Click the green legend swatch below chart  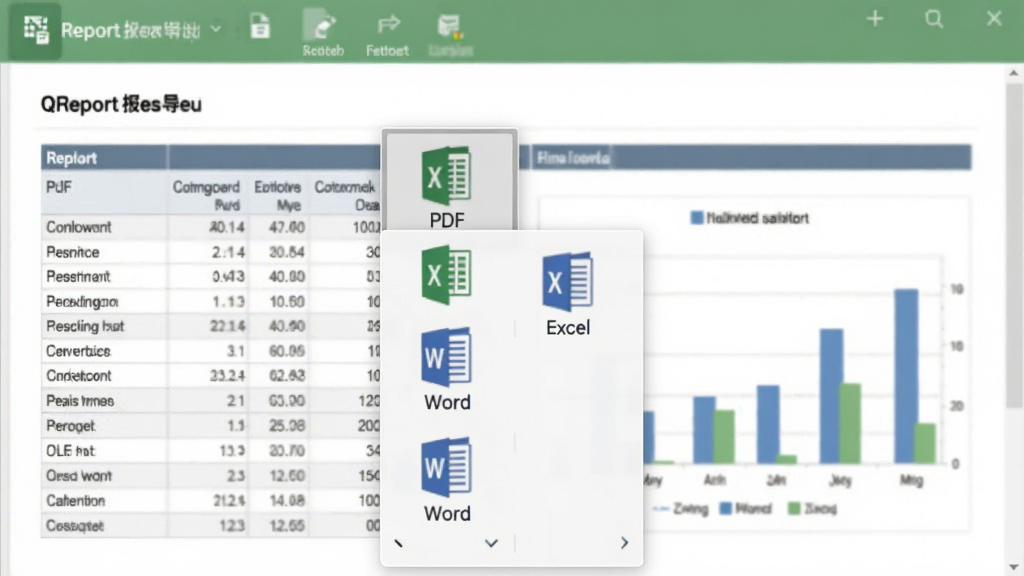click(x=794, y=508)
